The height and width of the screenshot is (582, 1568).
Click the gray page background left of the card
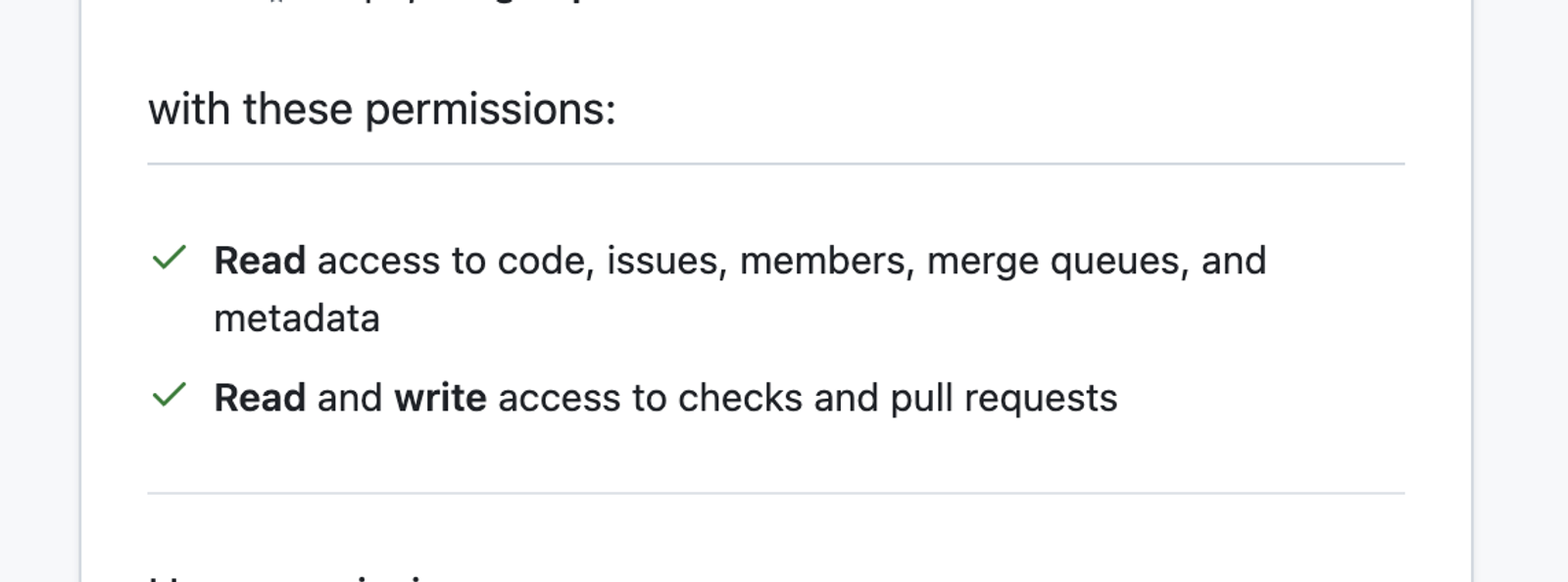[x=39, y=291]
